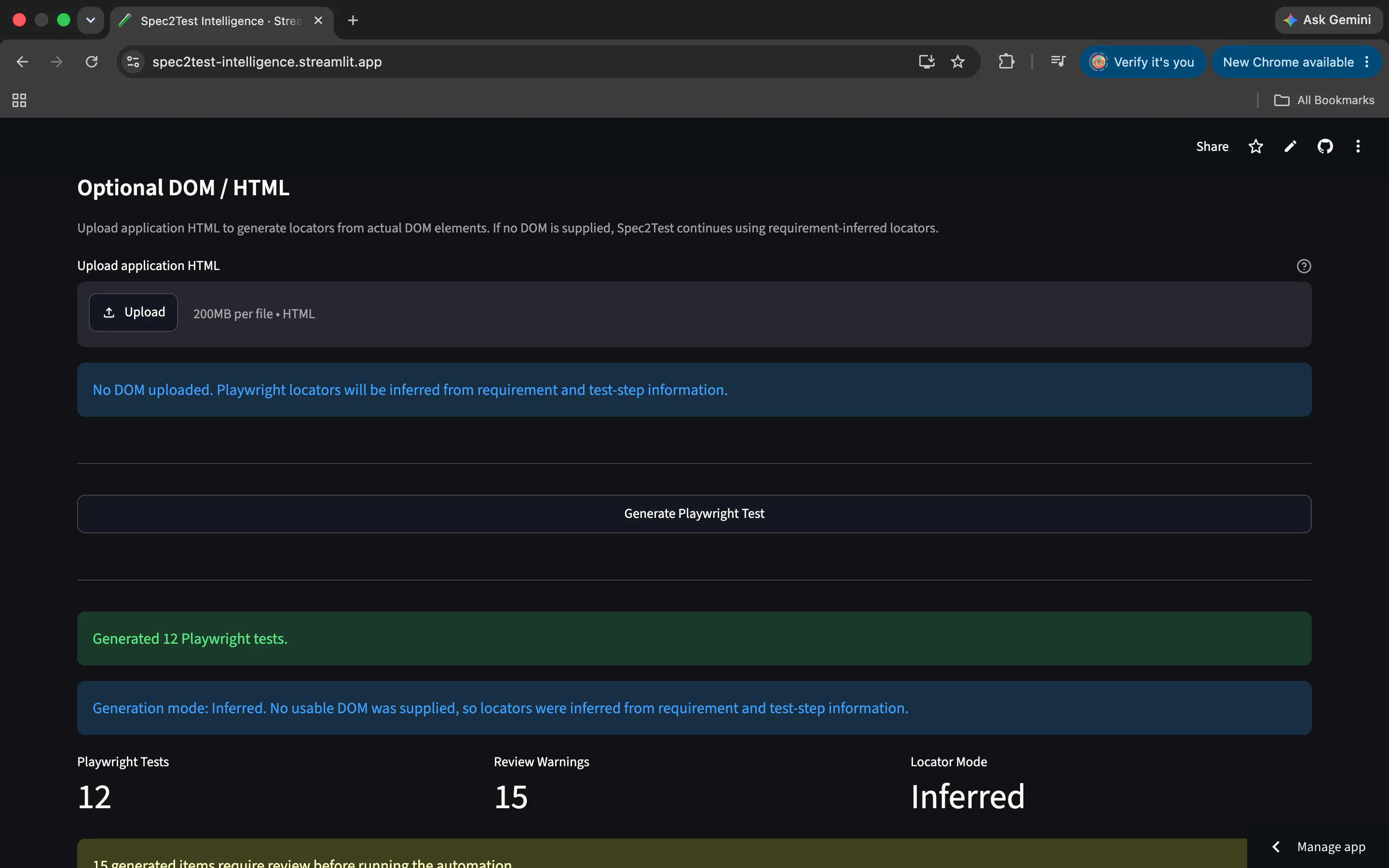Click the Playwright Tests metric label
The image size is (1389, 868).
tap(123, 762)
